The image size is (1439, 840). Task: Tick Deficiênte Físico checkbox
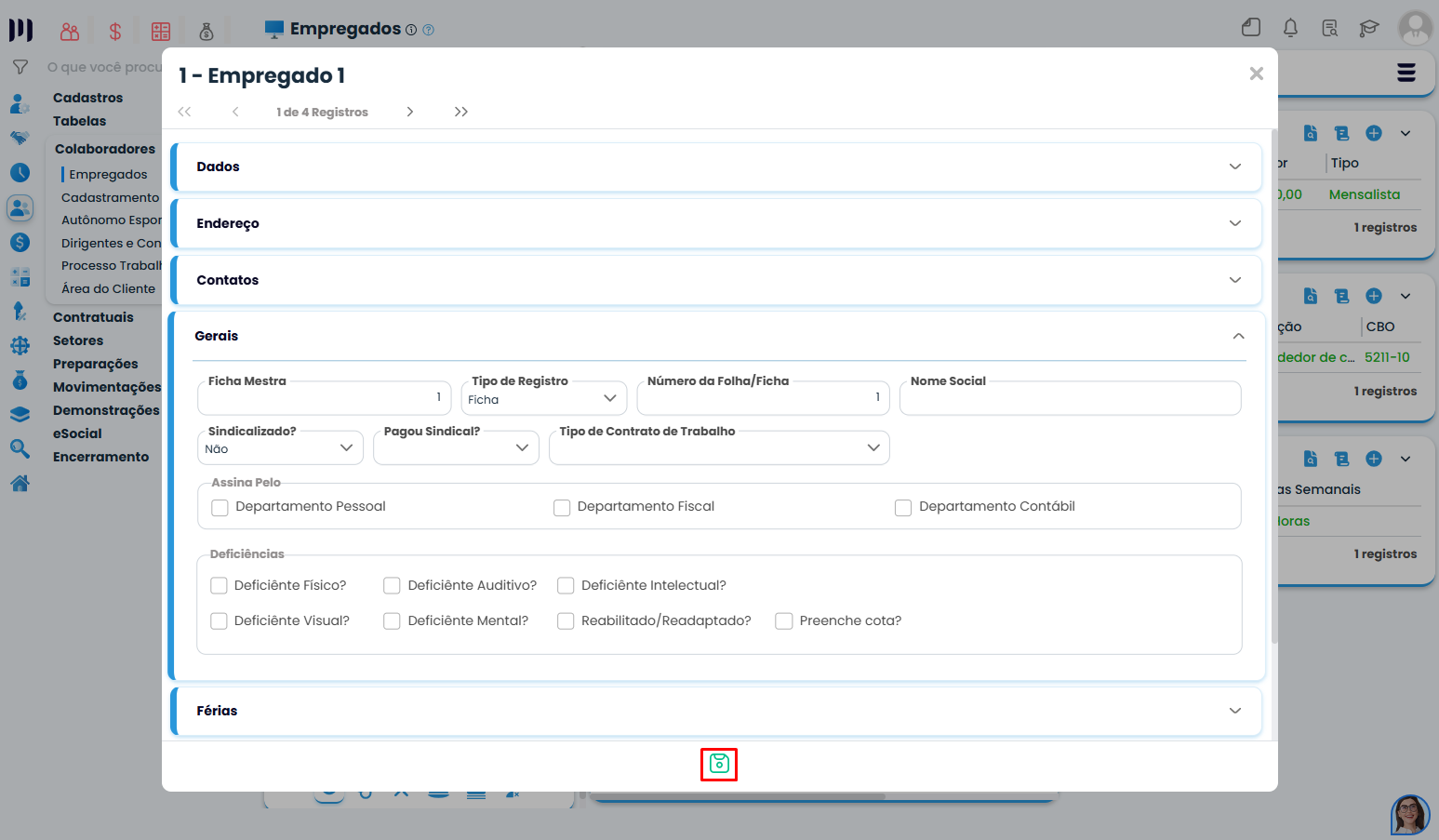(x=219, y=585)
